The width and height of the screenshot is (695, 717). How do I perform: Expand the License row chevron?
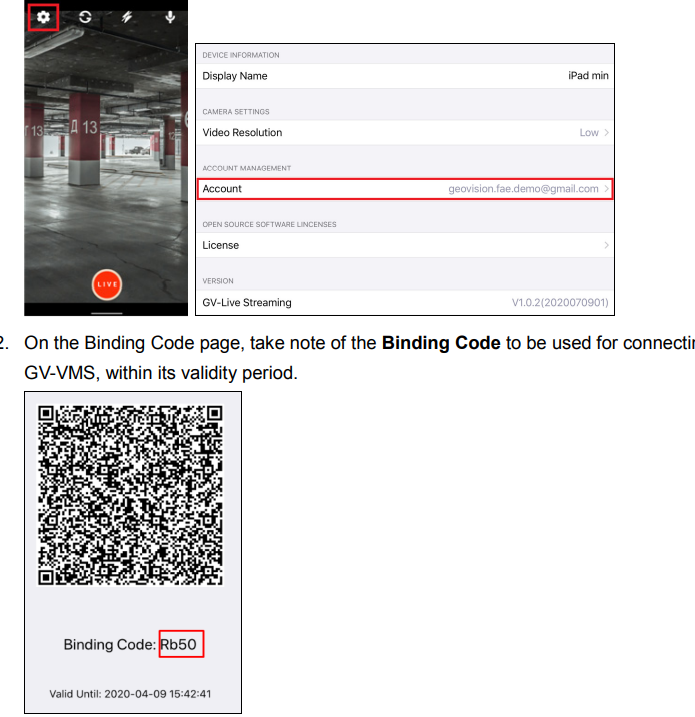coord(606,245)
